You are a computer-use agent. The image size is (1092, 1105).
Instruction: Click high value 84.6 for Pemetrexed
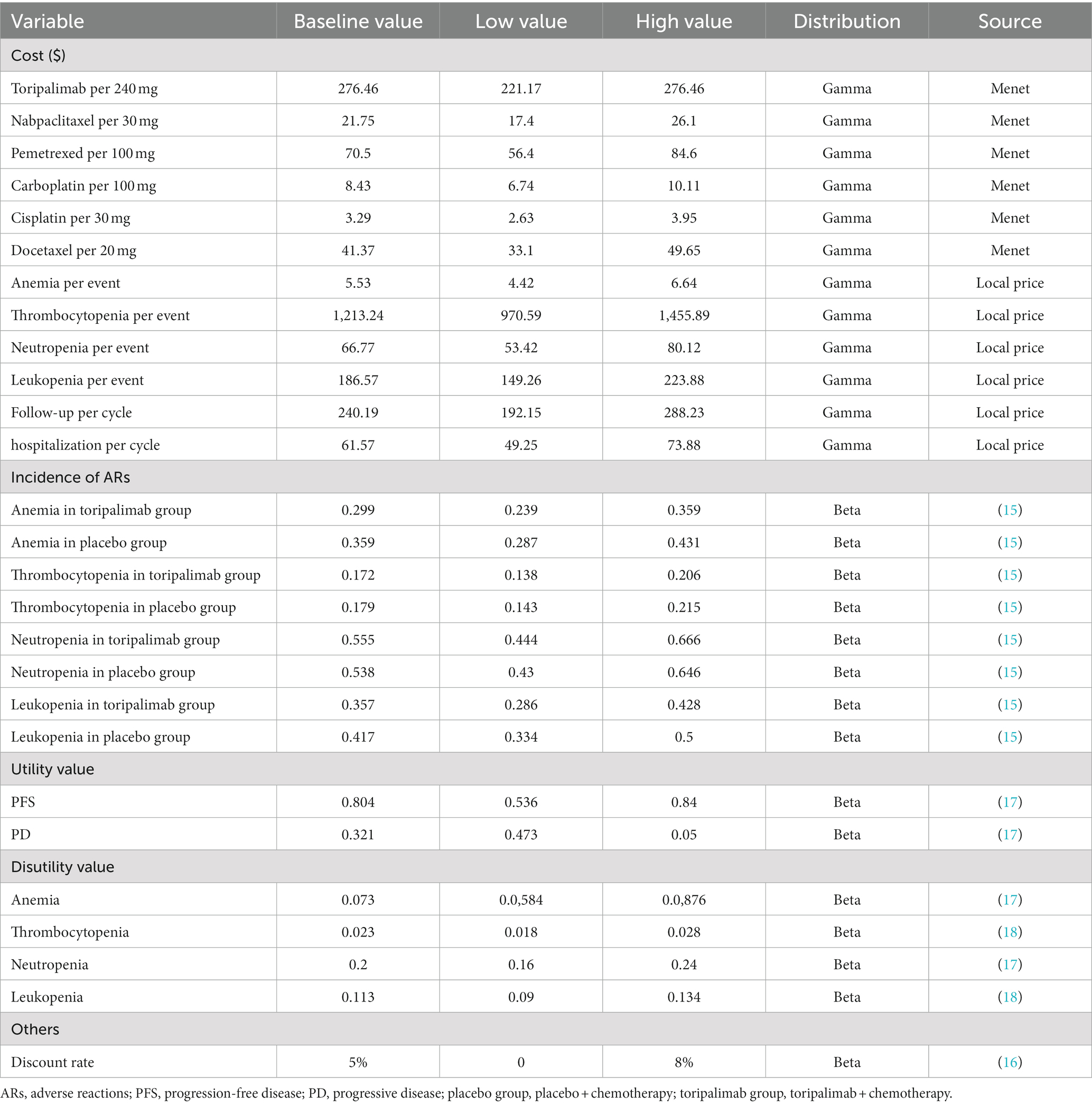point(684,153)
